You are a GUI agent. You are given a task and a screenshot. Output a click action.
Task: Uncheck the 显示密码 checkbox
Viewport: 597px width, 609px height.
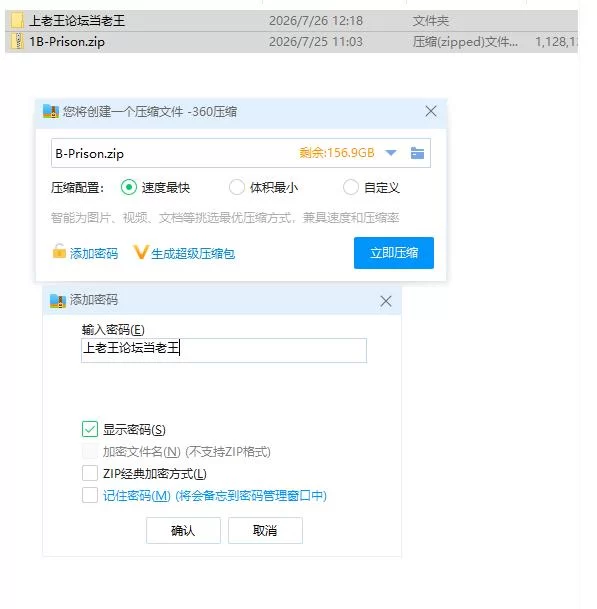pyautogui.click(x=90, y=429)
